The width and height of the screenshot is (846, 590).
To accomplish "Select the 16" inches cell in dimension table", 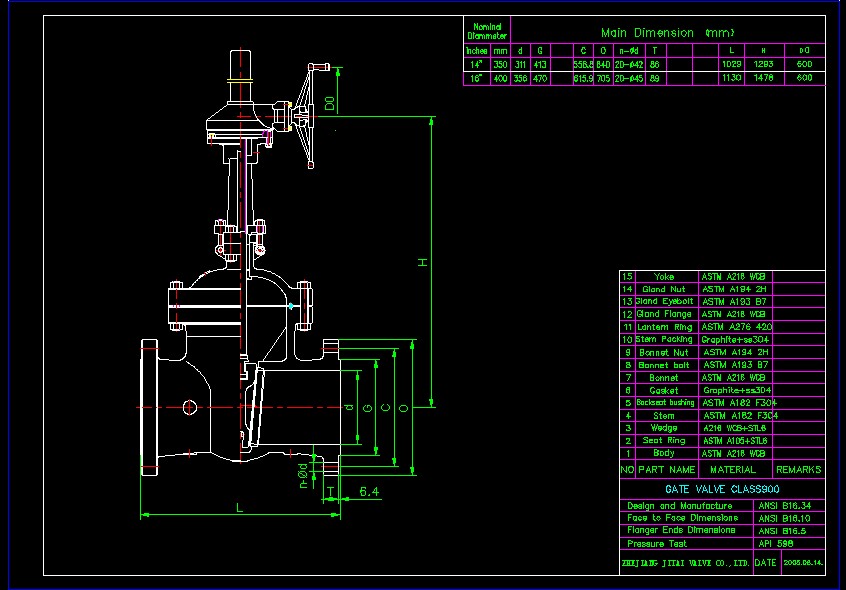I will tap(476, 78).
